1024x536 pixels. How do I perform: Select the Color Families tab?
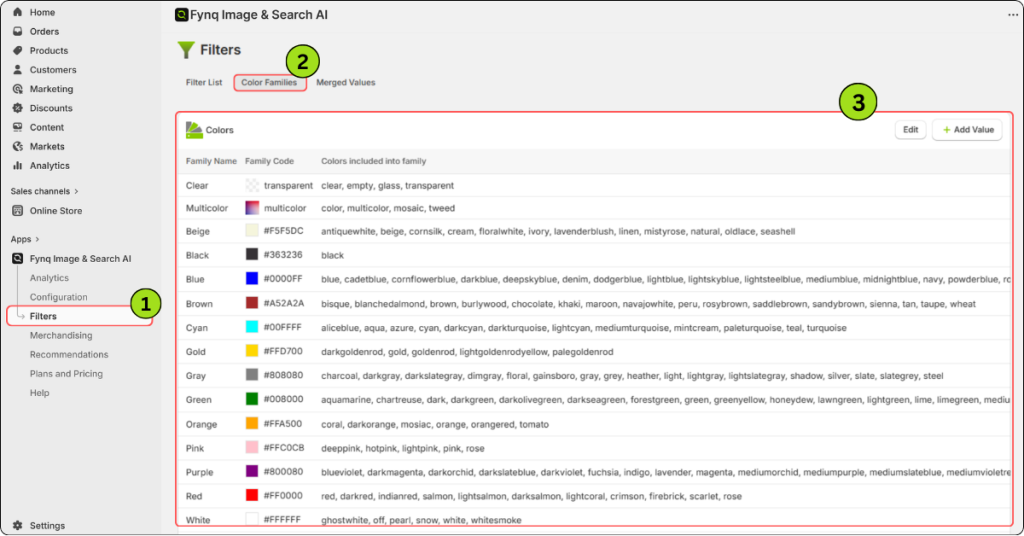pos(269,82)
